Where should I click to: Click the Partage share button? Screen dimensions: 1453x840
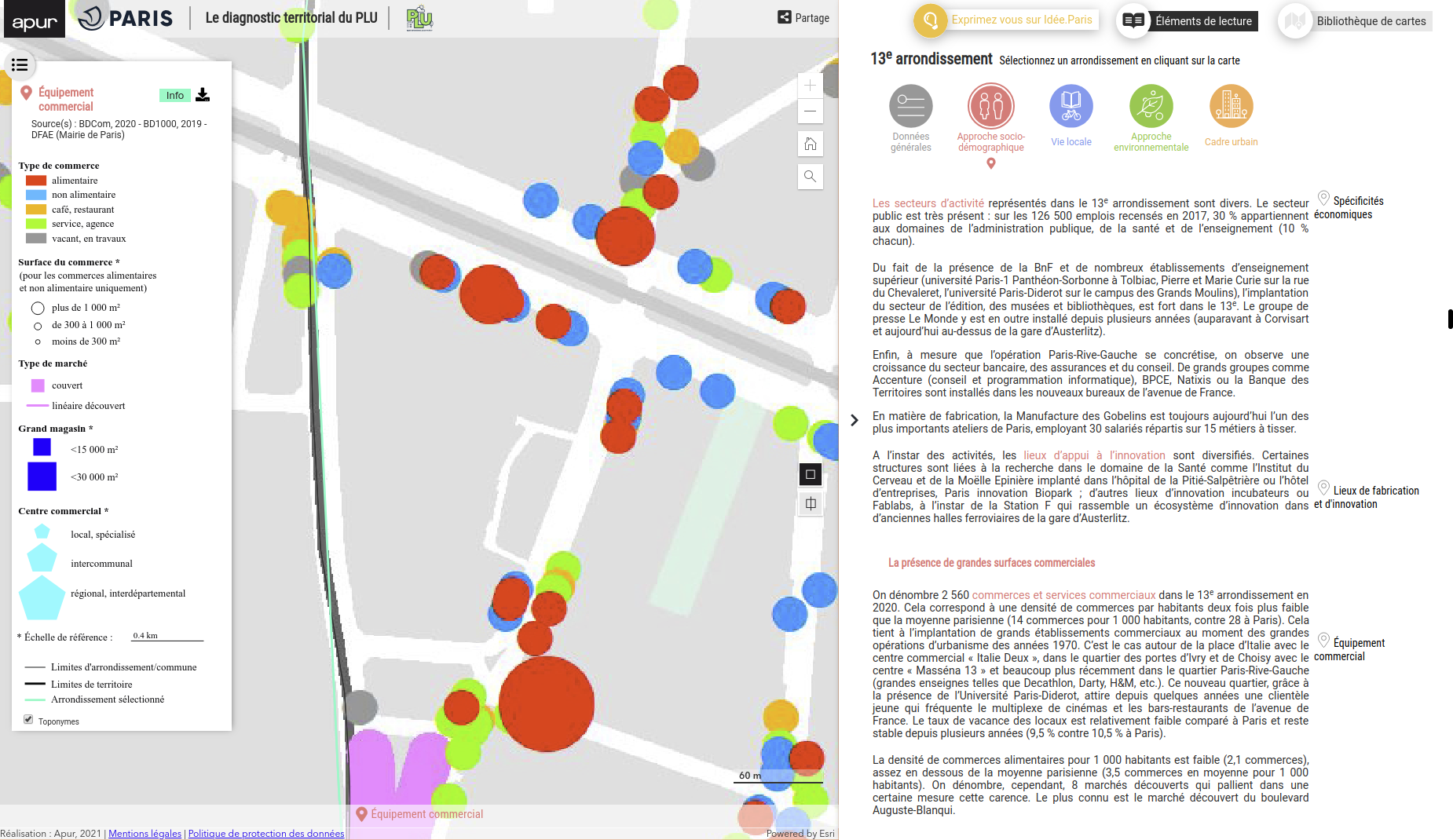pyautogui.click(x=803, y=18)
